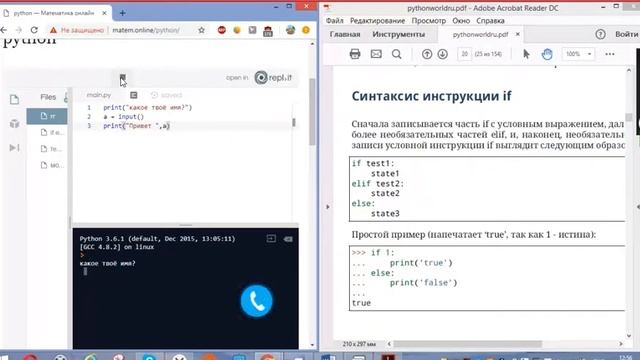Viewport: 640px width, 360px height.
Task: Click the layout icon next to main.py
Action: (133, 95)
